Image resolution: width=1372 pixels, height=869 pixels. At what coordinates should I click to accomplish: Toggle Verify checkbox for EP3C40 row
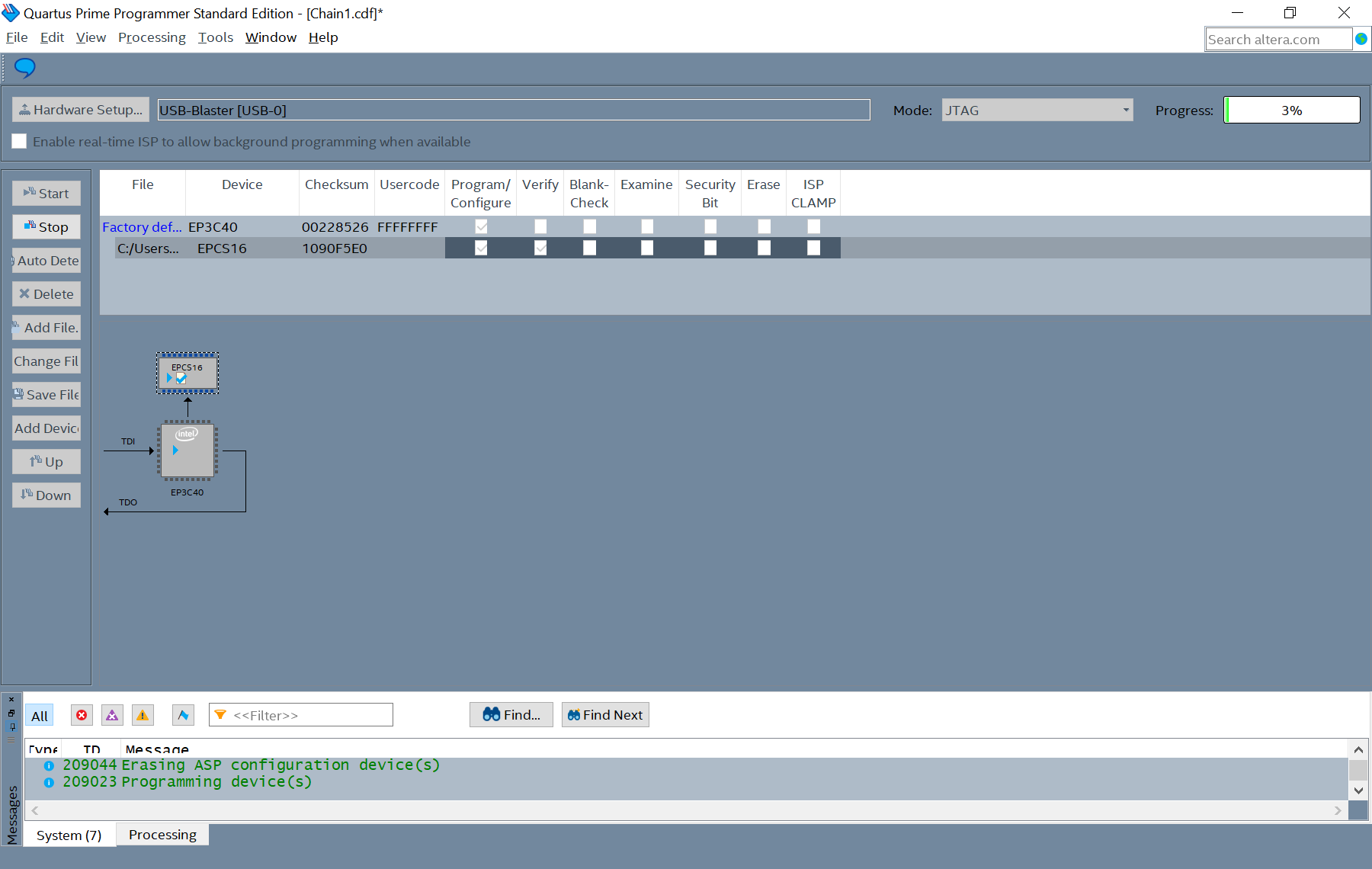540,226
